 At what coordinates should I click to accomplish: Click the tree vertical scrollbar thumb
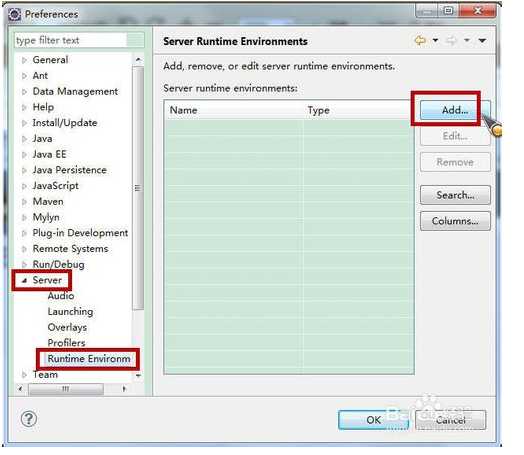pos(138,188)
